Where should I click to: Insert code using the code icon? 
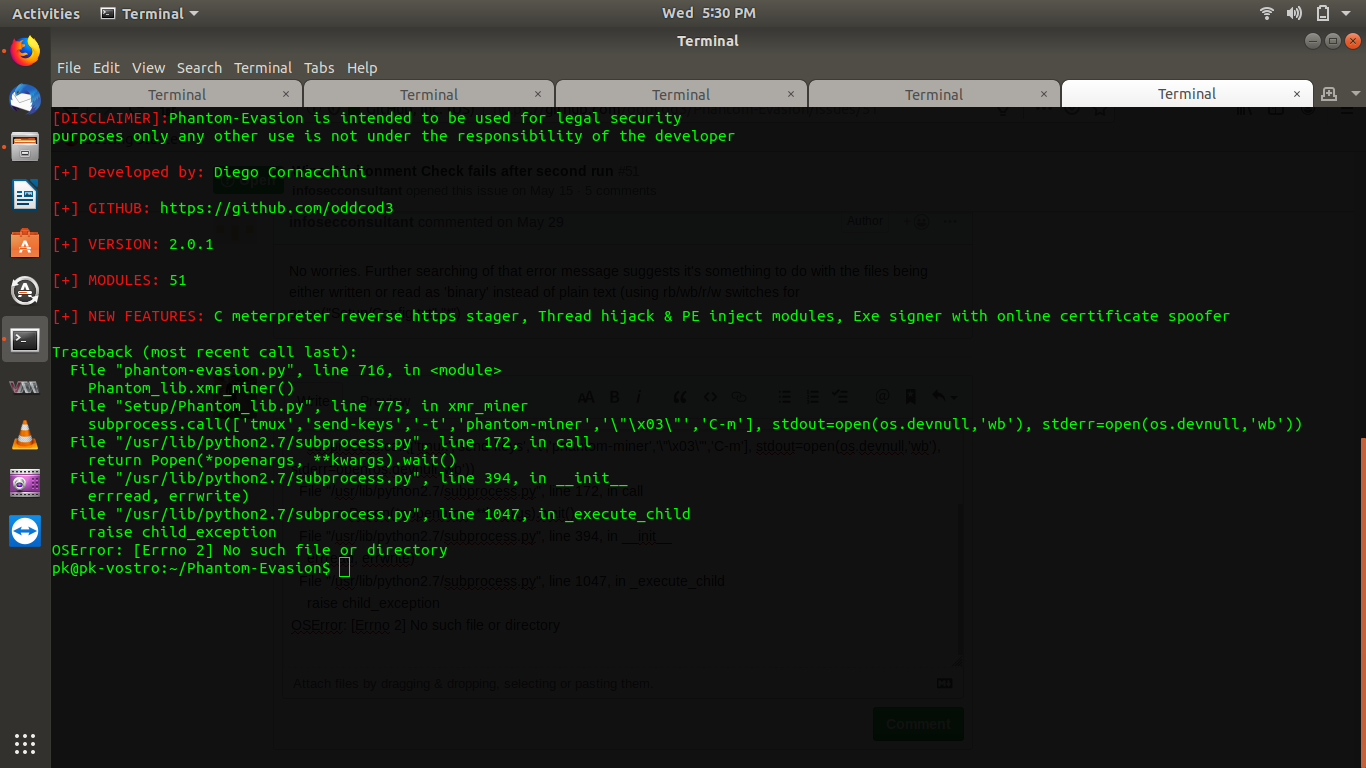(711, 396)
